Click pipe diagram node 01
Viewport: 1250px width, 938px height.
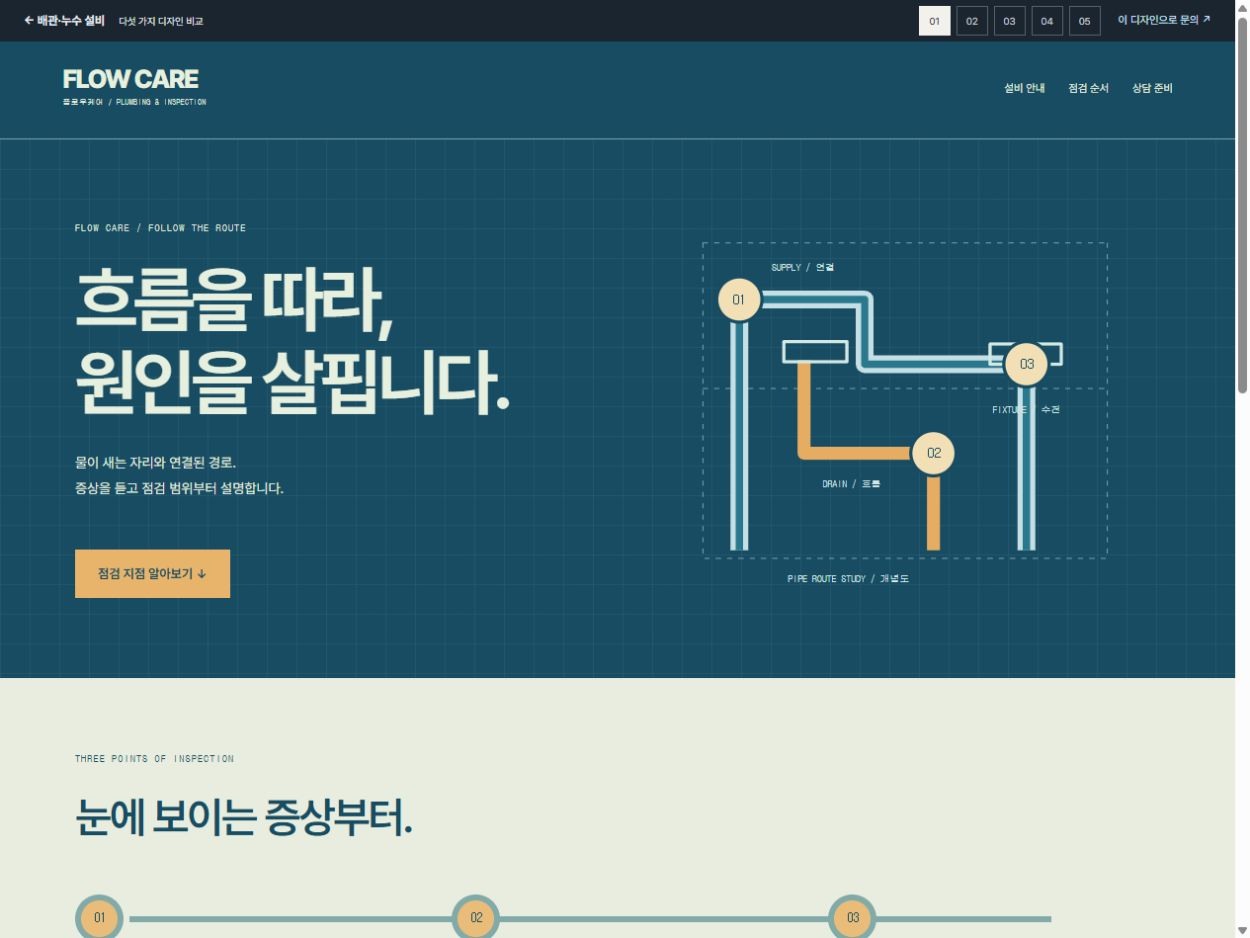pyautogui.click(x=739, y=299)
